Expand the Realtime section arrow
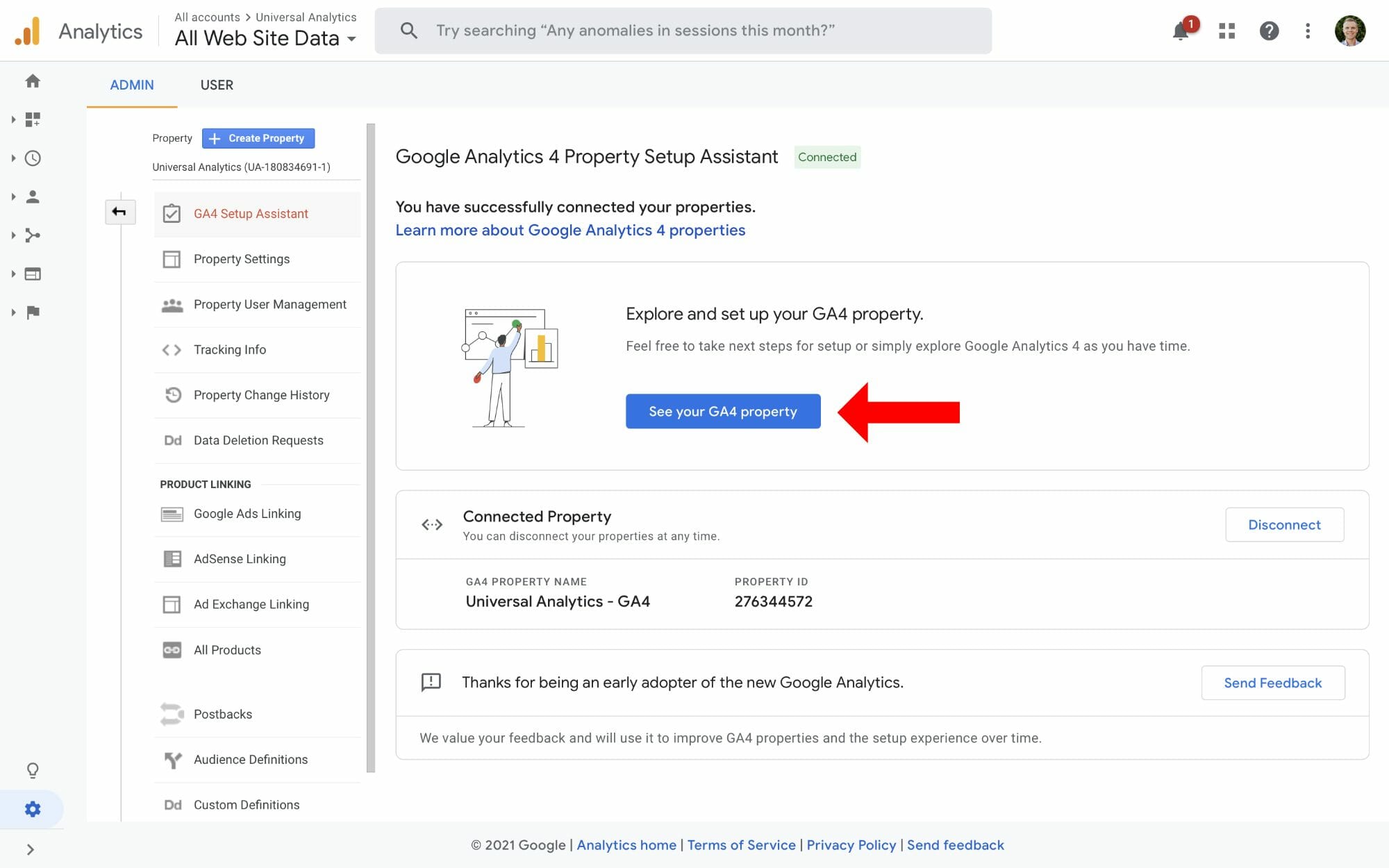The height and width of the screenshot is (868, 1389). [13, 158]
